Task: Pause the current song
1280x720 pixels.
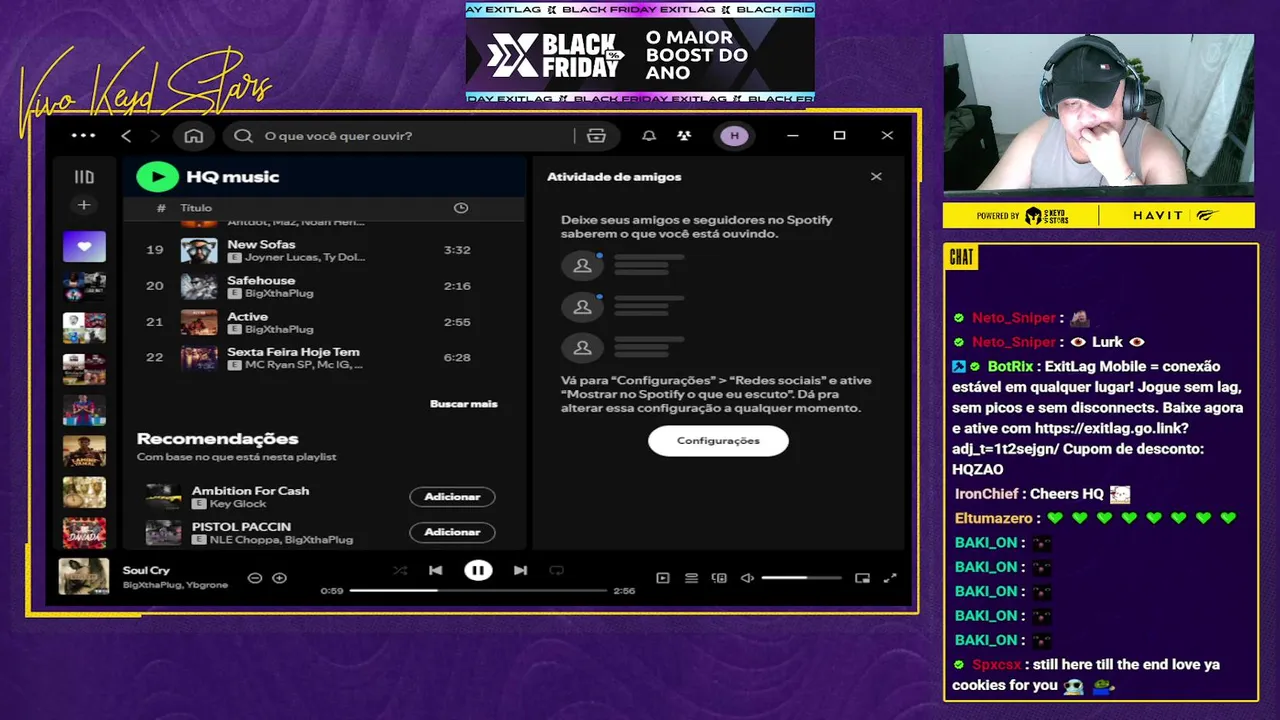Action: point(478,570)
